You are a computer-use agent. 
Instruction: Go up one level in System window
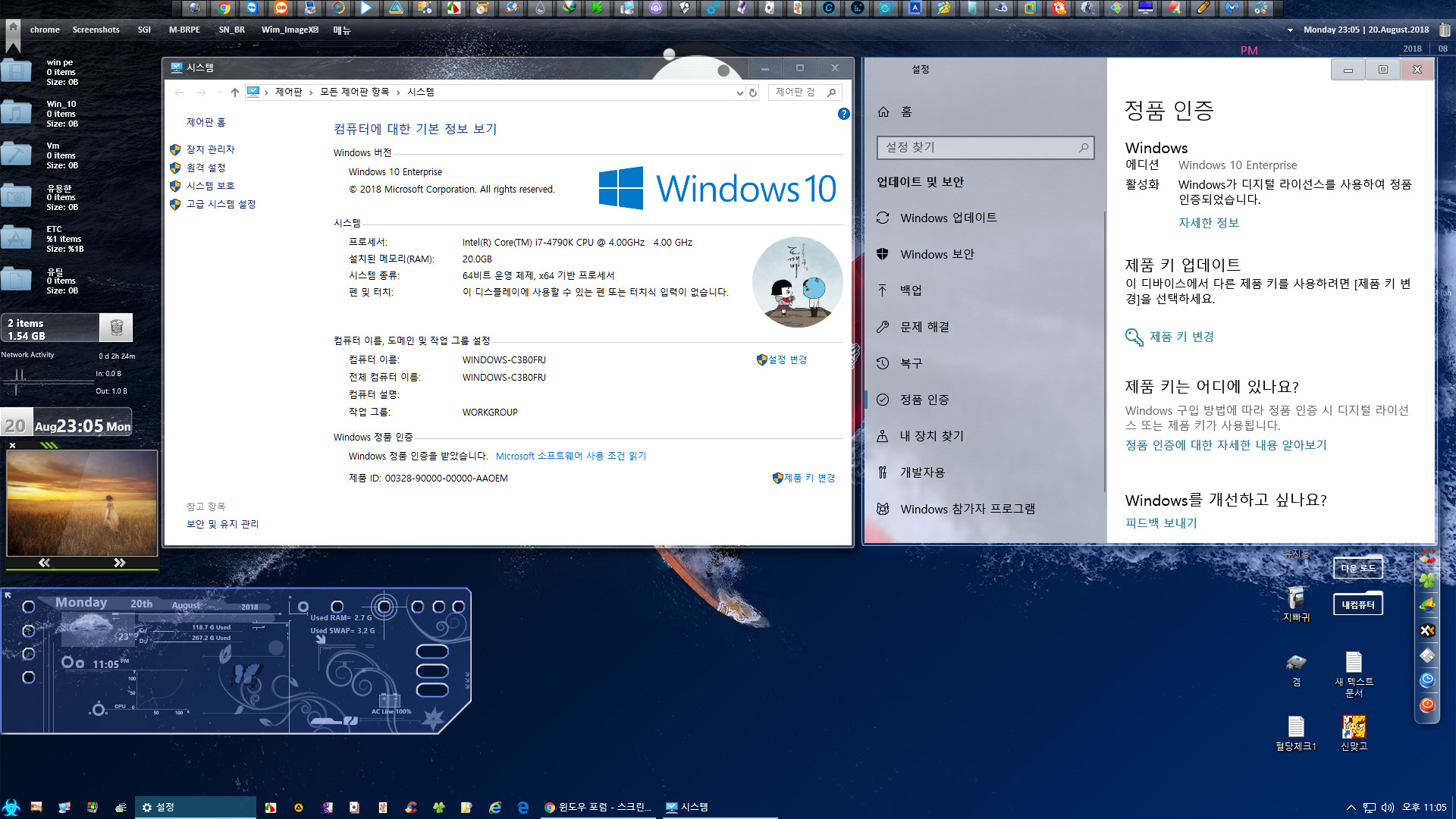pyautogui.click(x=235, y=93)
